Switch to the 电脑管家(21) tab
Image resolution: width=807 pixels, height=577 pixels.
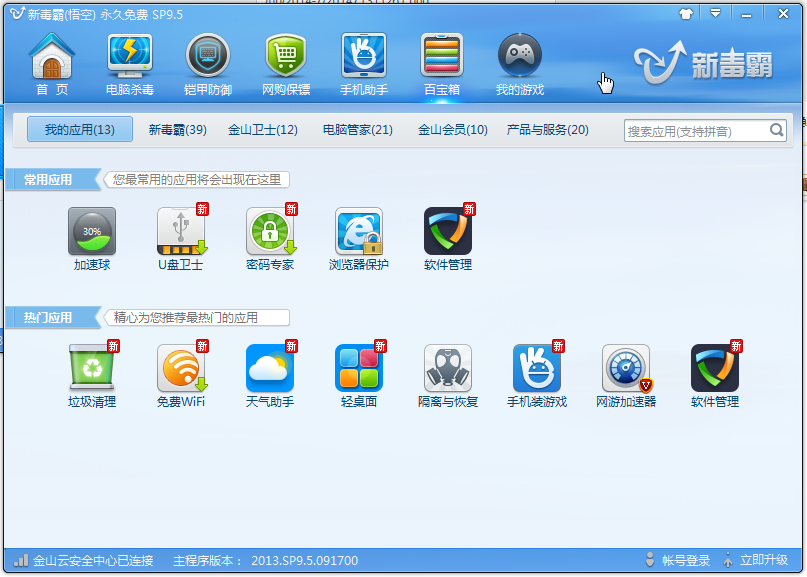[358, 130]
